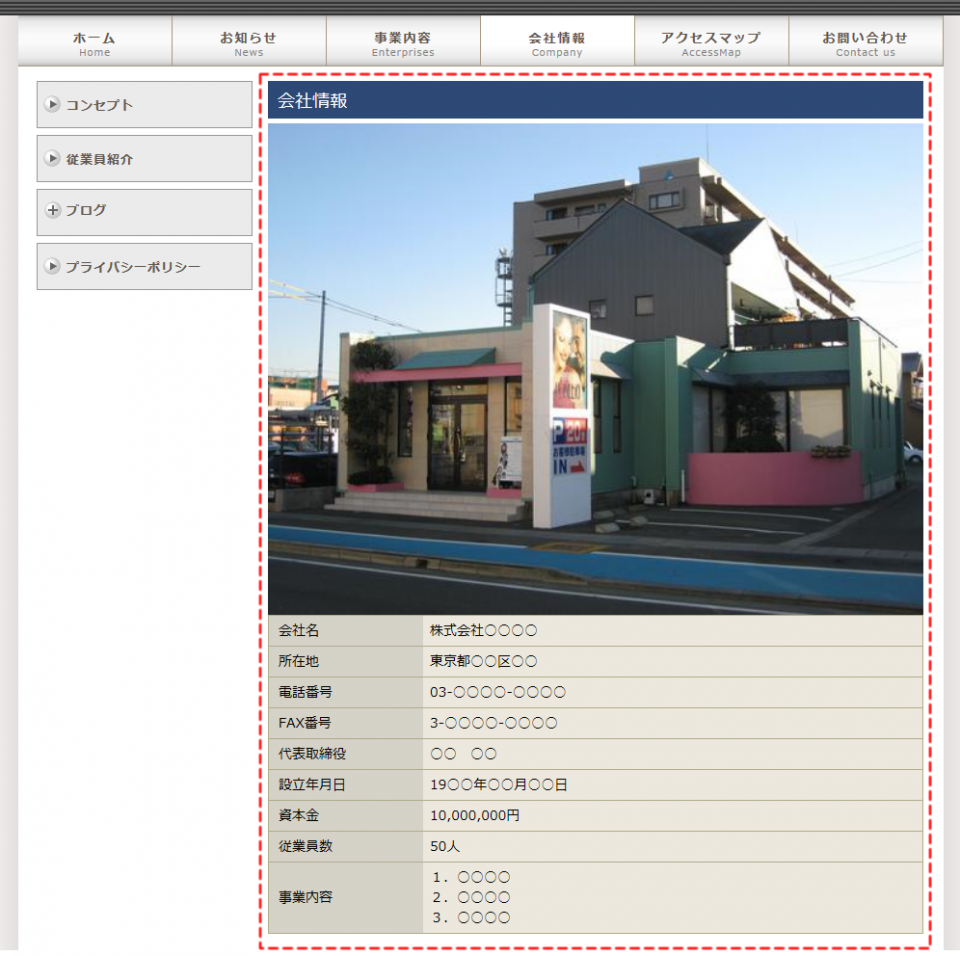
Task: Select the 03-〇〇〇〇-〇〇〇〇 phone value
Action: 497,692
